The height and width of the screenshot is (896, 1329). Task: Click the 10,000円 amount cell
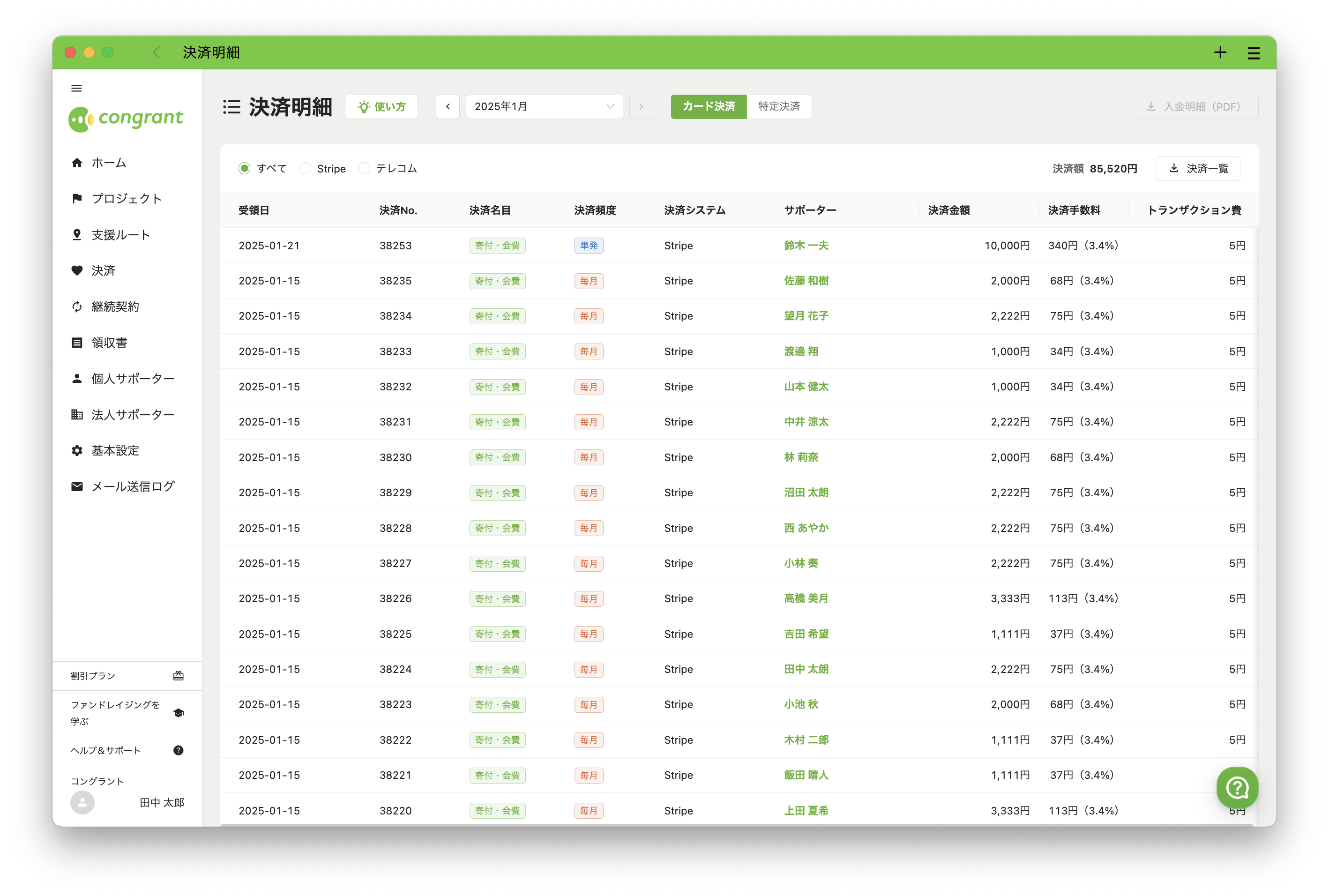coord(1007,246)
